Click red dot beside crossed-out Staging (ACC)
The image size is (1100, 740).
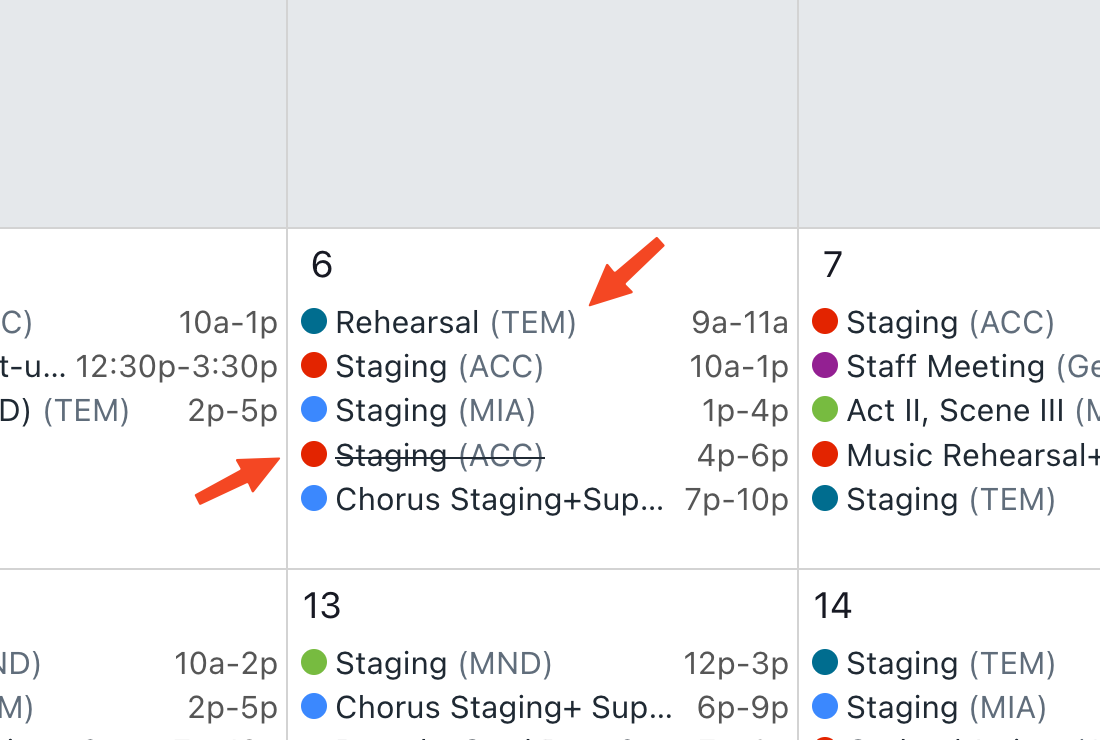314,455
